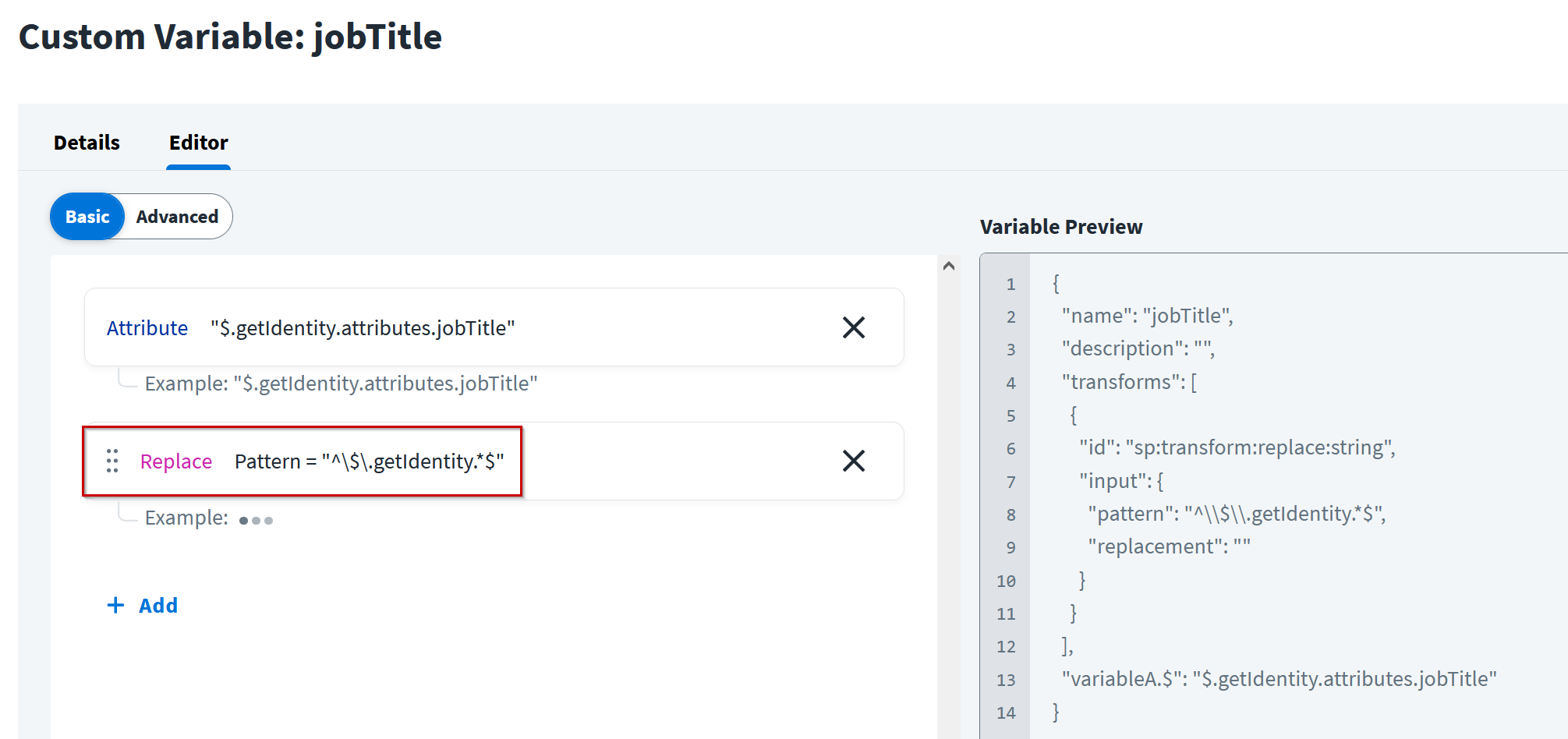
Task: Switch the editor to Advanced mode
Action: pos(177,217)
